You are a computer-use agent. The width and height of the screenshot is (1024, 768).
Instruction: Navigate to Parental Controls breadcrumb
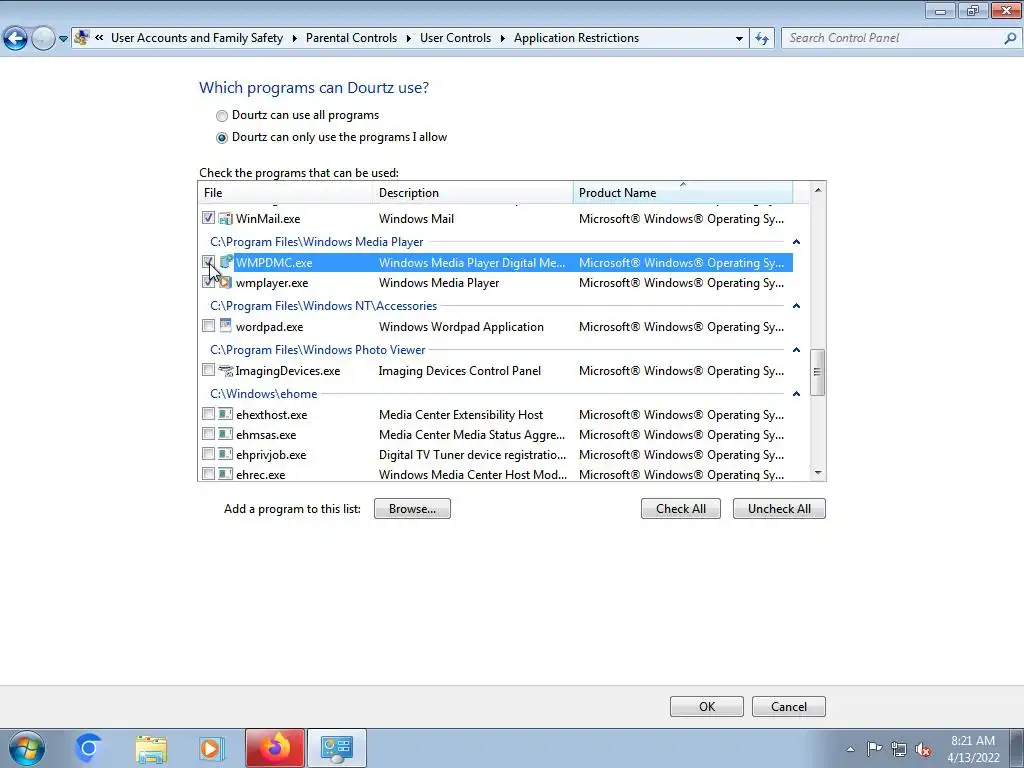point(351,38)
